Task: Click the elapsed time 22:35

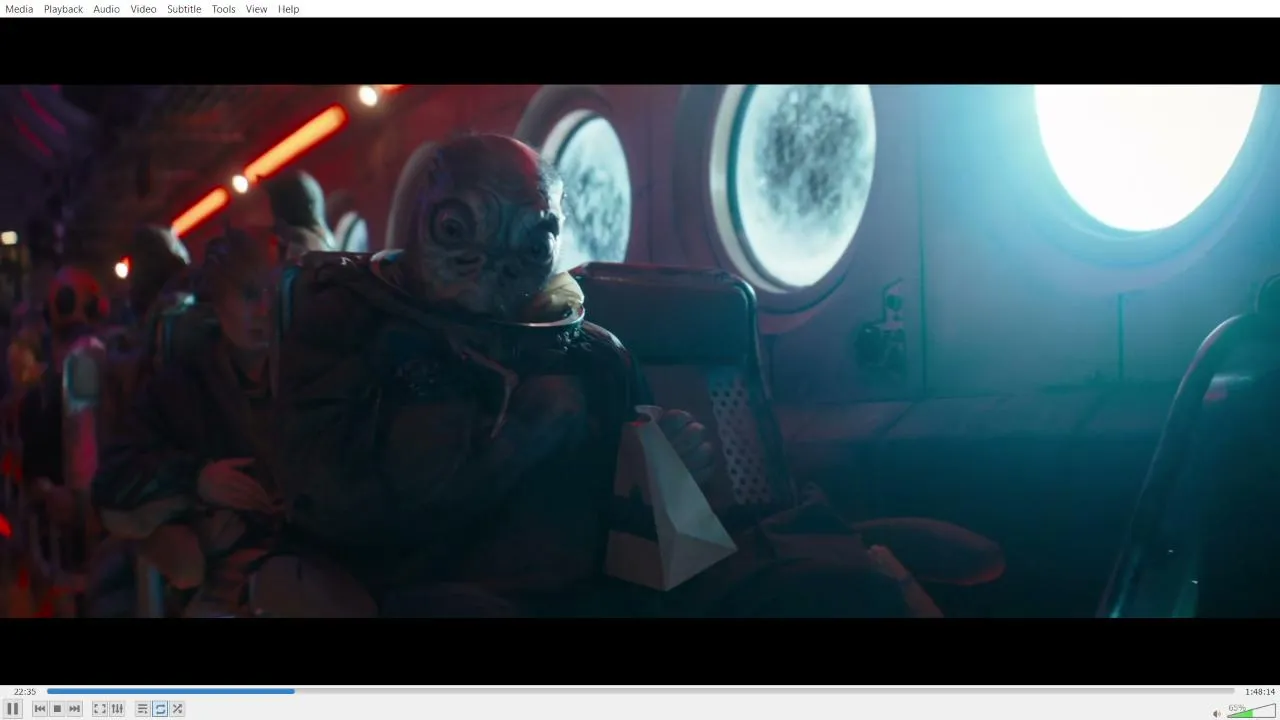Action: point(25,692)
